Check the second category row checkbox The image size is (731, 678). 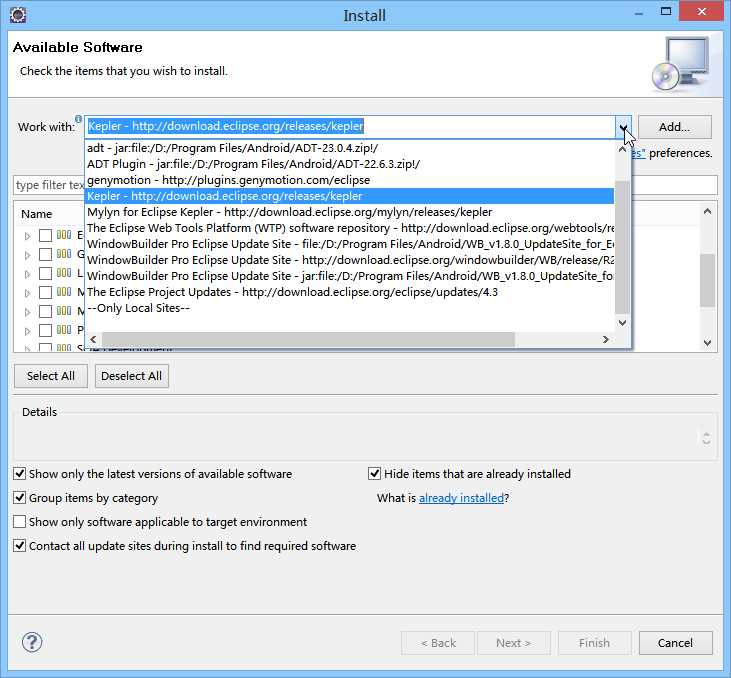click(x=45, y=255)
